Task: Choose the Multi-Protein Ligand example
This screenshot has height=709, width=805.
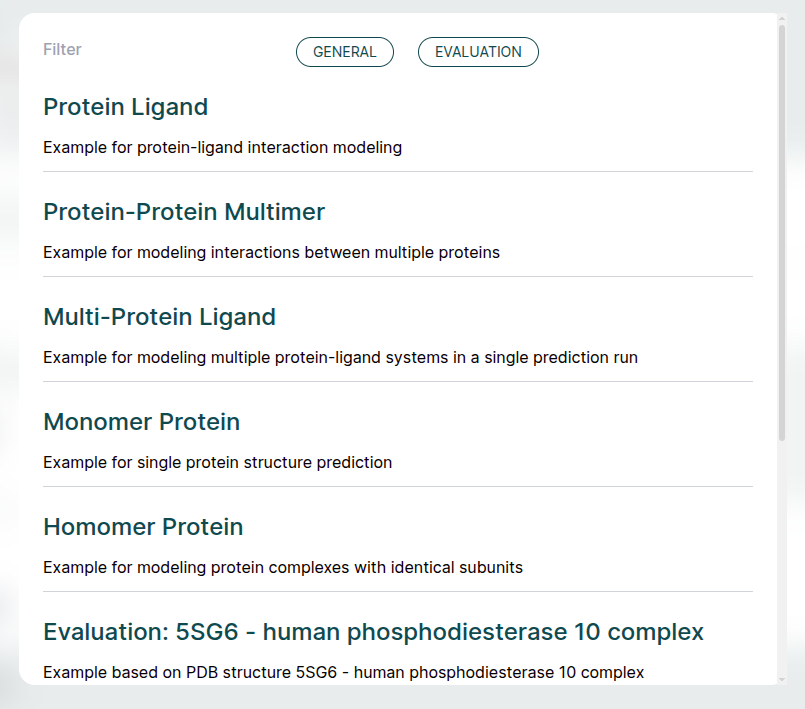Action: (x=159, y=317)
